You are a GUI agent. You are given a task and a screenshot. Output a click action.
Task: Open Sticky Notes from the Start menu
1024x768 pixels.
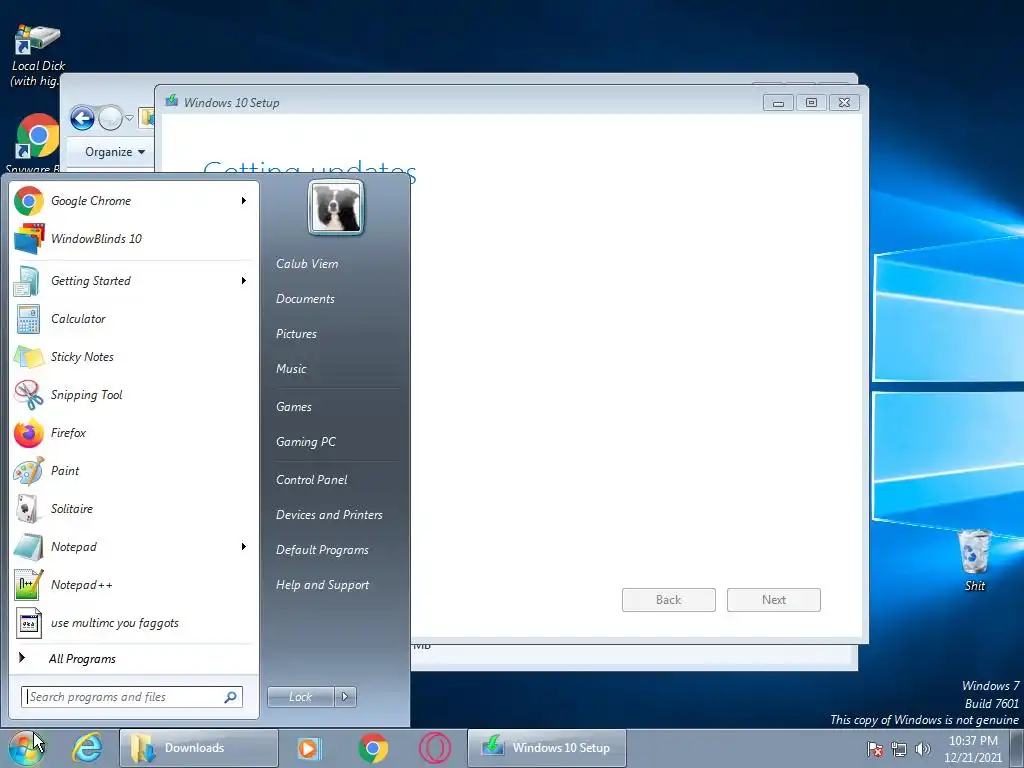click(131, 357)
